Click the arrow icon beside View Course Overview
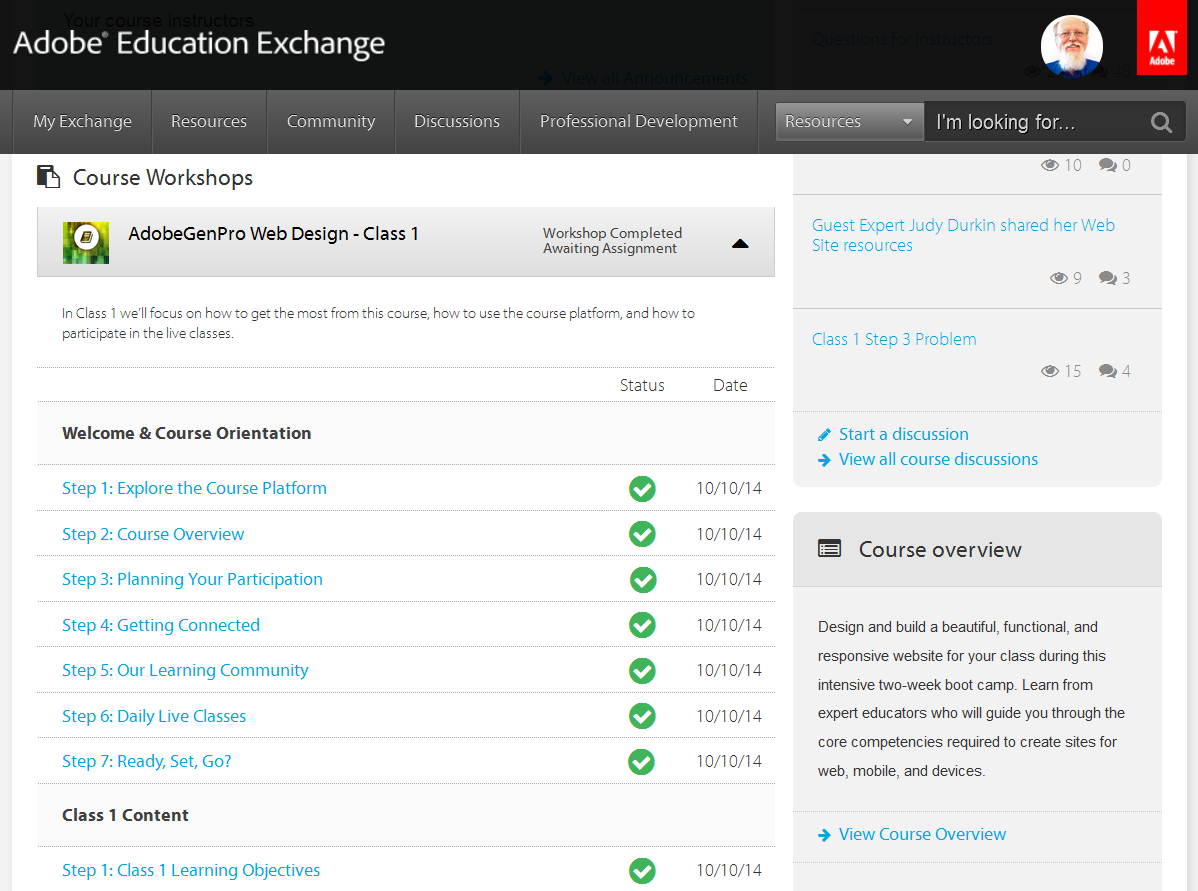Viewport: 1198px width, 891px height. [824, 835]
